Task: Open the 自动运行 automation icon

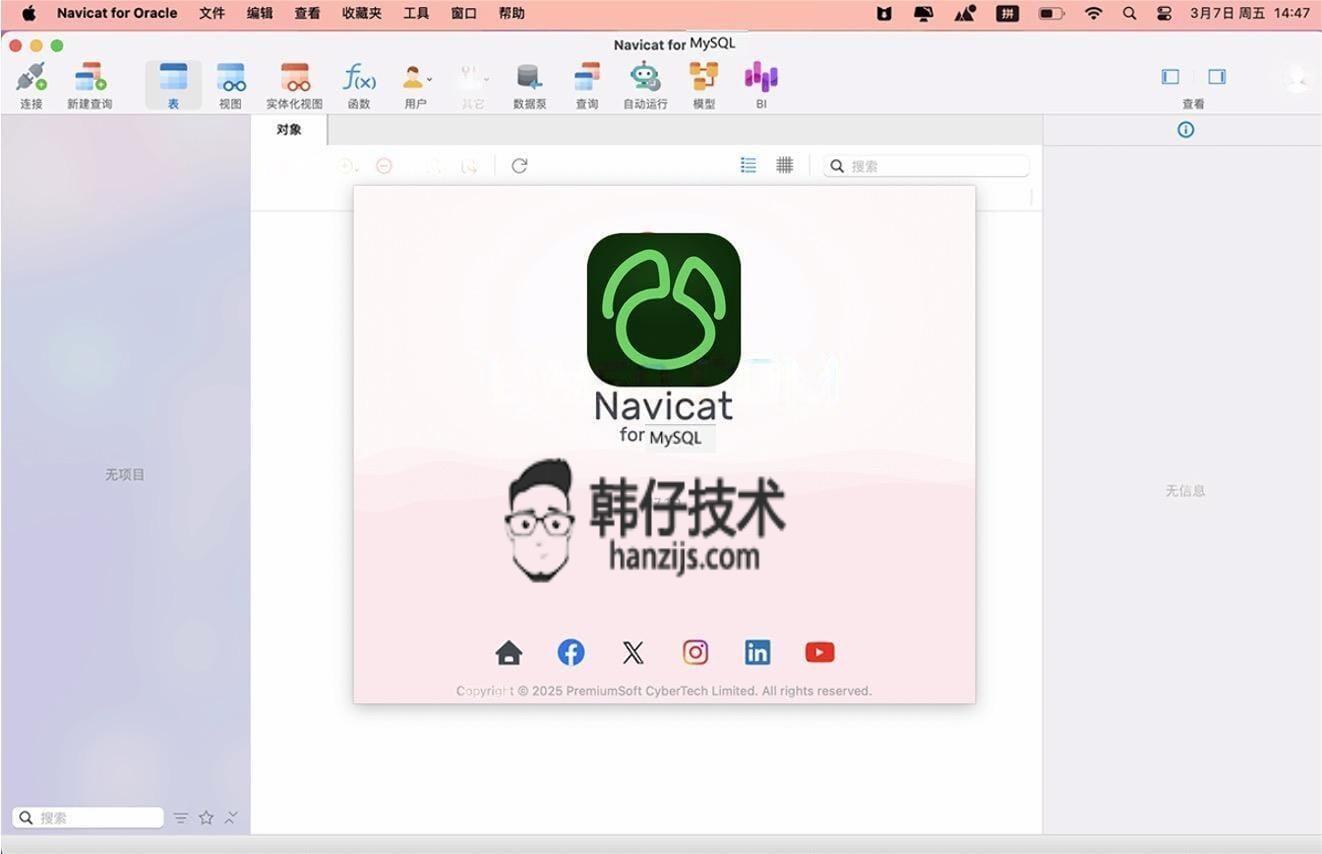Action: pos(645,85)
